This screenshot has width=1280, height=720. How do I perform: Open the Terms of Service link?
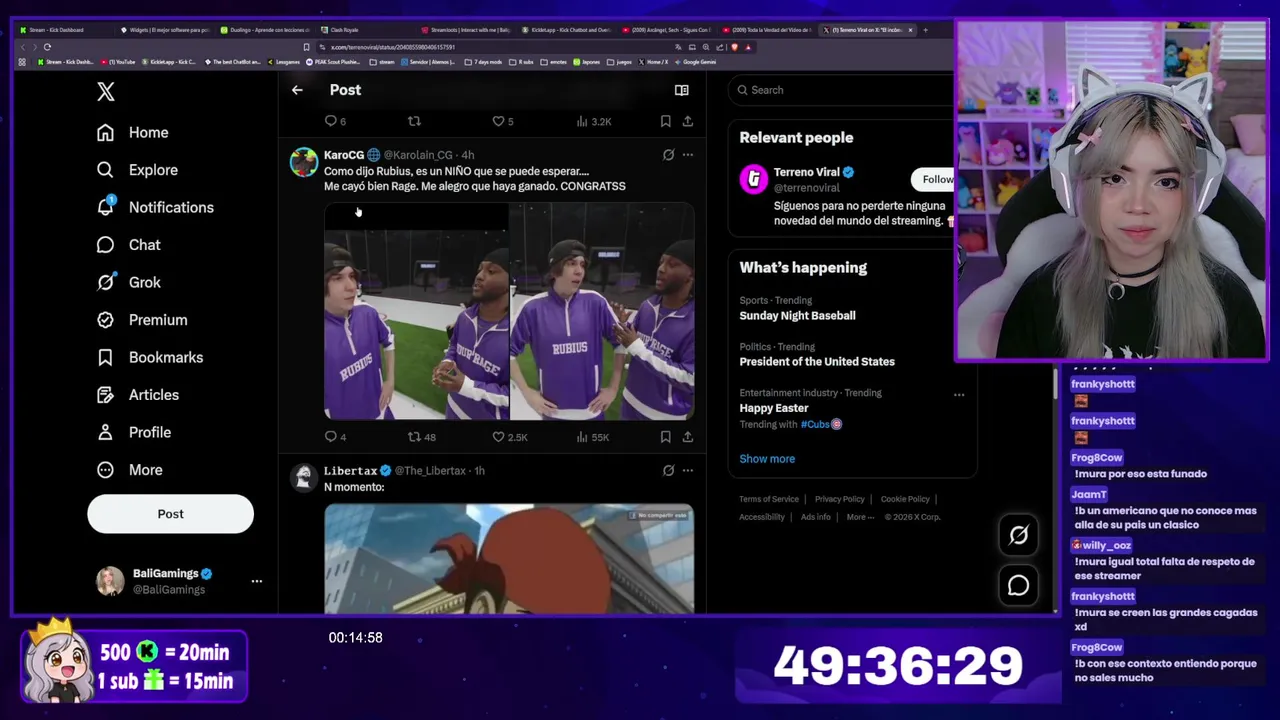[x=769, y=499]
